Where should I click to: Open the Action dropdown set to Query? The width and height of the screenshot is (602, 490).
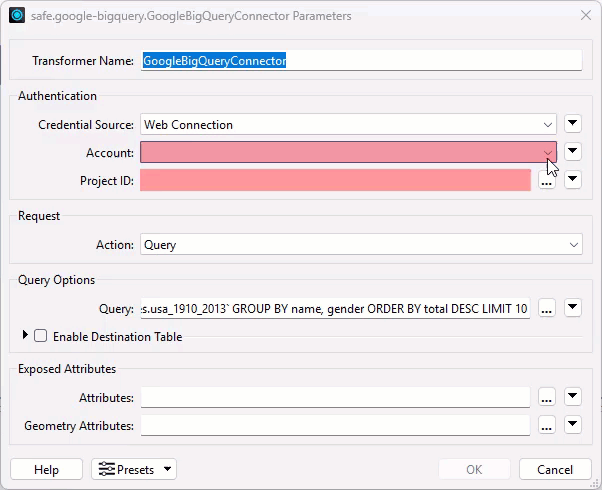361,245
